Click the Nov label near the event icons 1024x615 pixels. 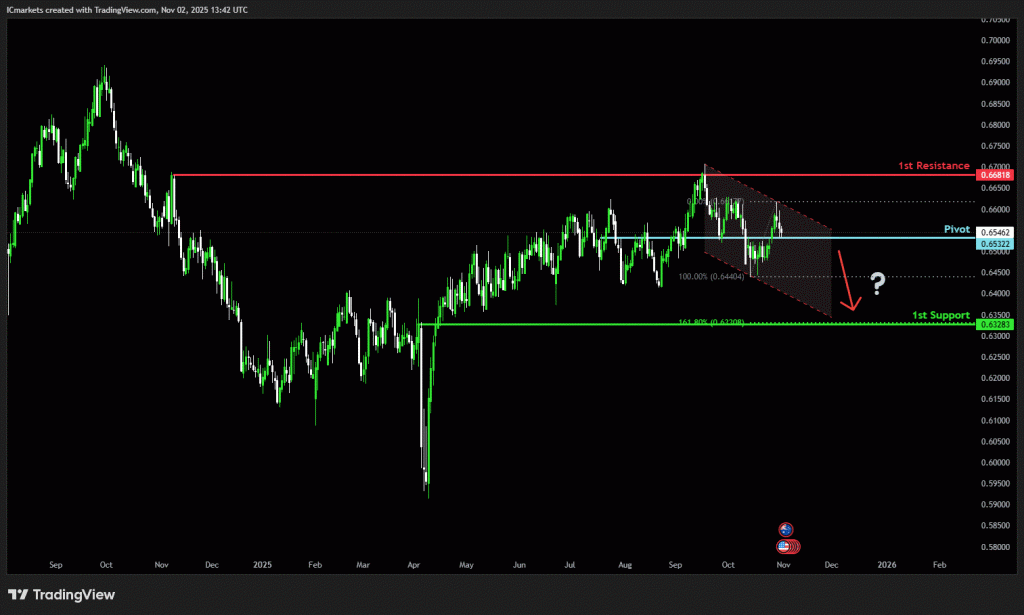pos(783,565)
